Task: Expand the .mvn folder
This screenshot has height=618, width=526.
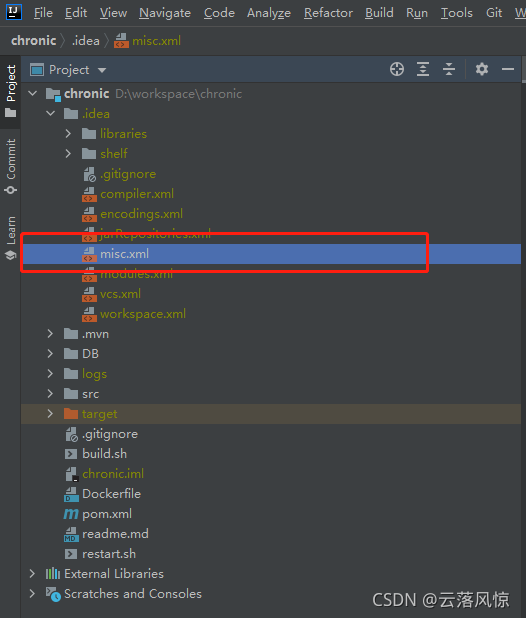Action: pyautogui.click(x=50, y=334)
